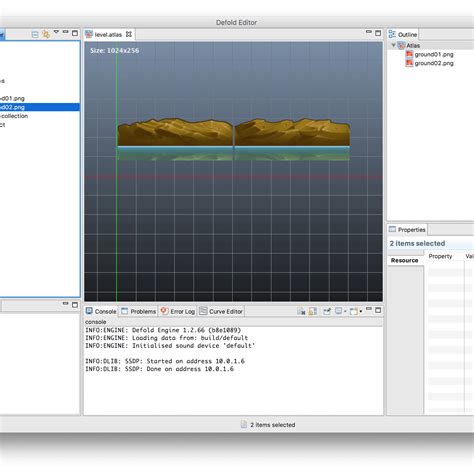Close the level.atlas tab

click(x=129, y=34)
